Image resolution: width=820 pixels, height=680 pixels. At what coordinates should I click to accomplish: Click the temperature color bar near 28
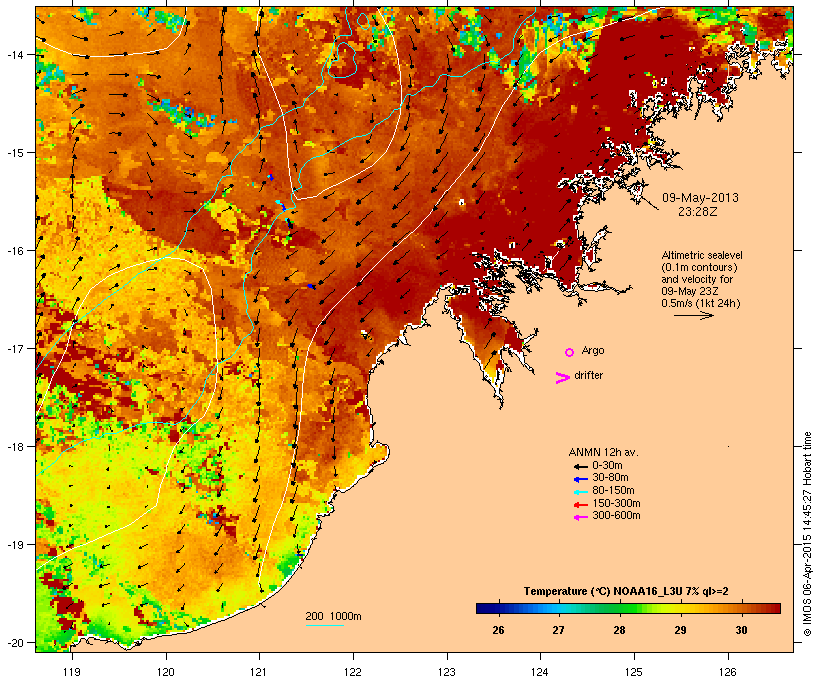pos(619,608)
